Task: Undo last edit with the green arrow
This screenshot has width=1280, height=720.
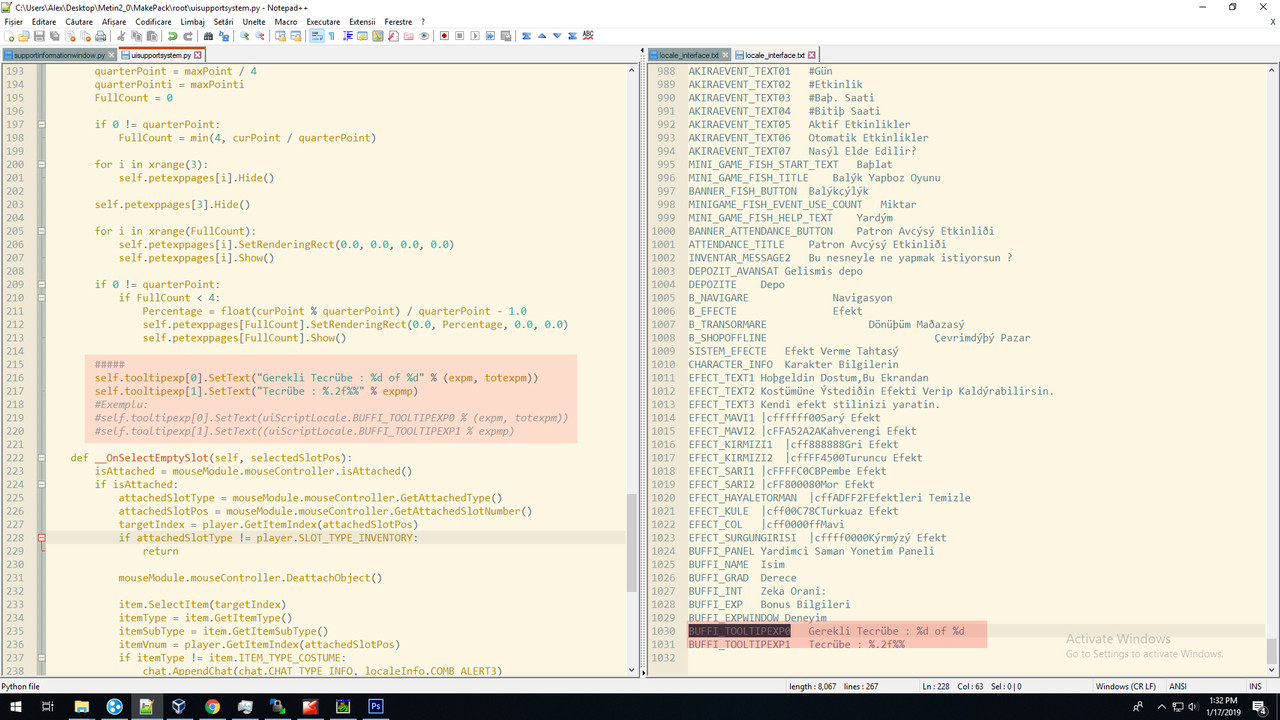Action: pos(173,36)
